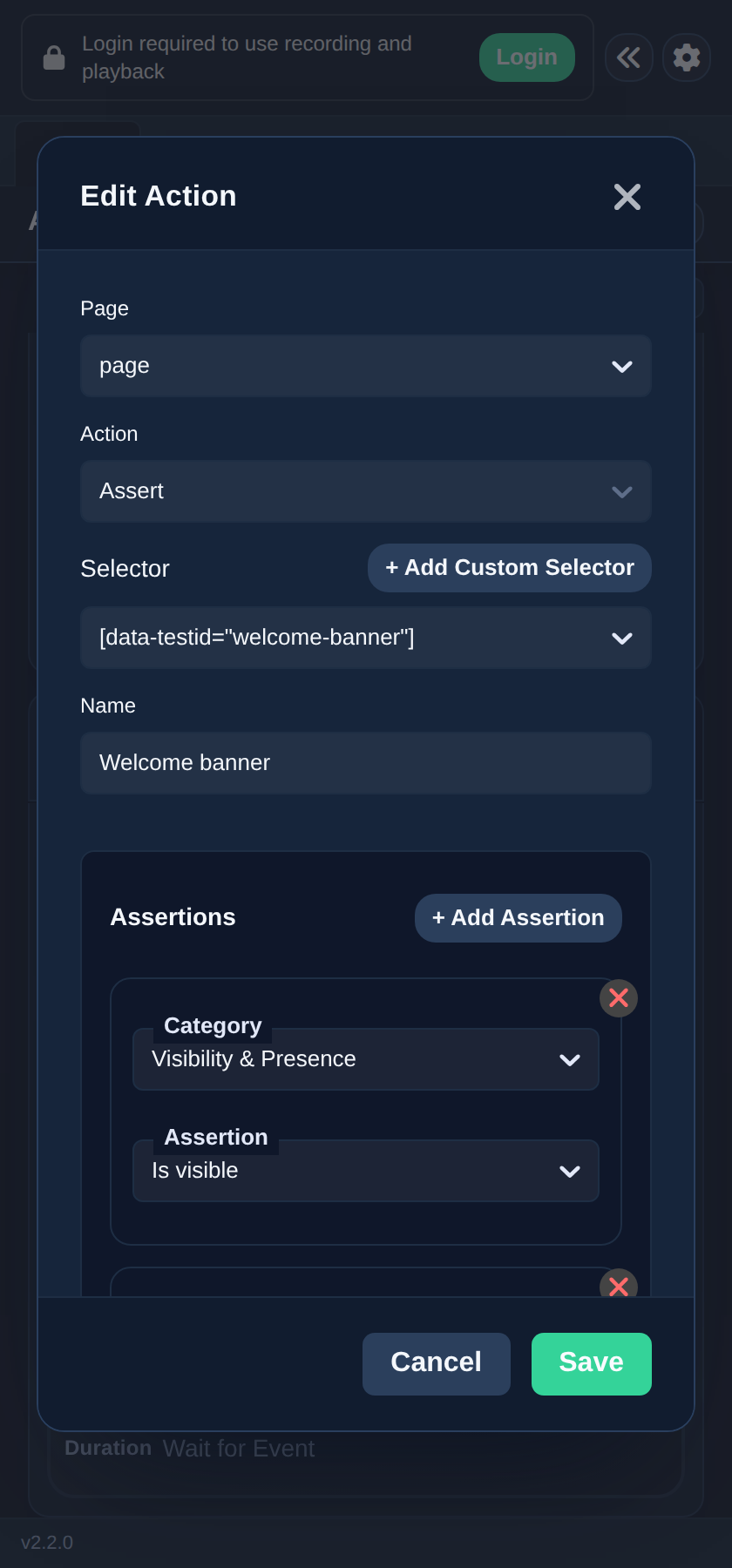
Task: Open the Assertion dropdown showing Is visible
Action: click(366, 1171)
